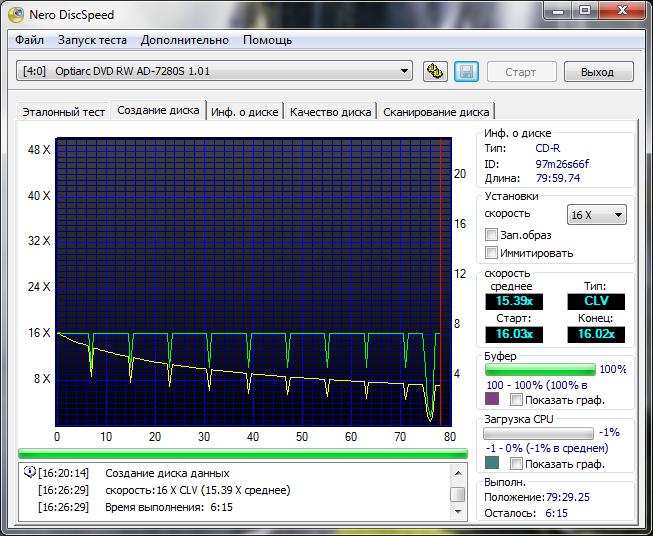This screenshot has width=653, height=536.
Task: Click the teal CPU graph color swatch
Action: pyautogui.click(x=491, y=464)
